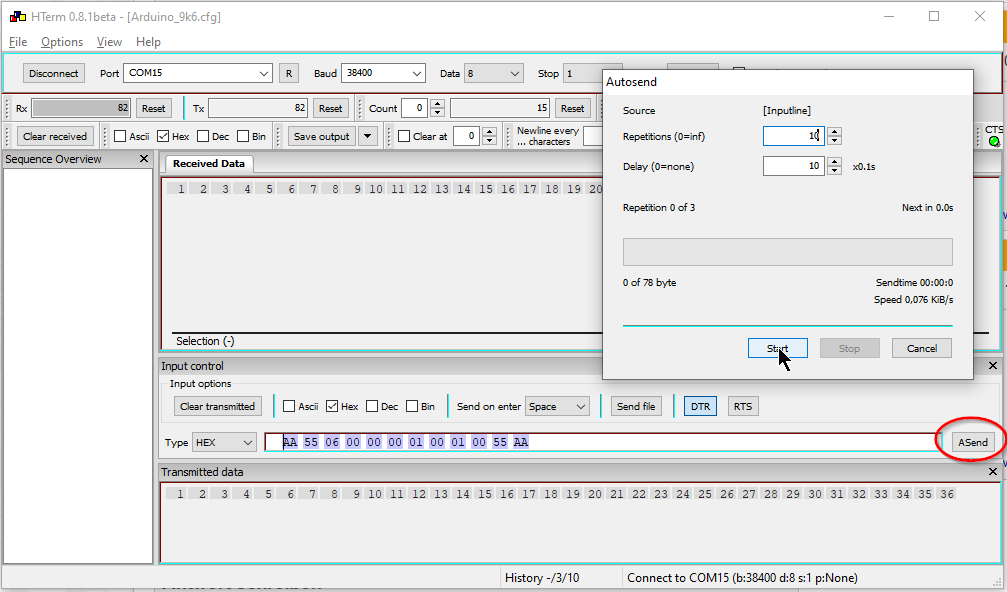Close the Transmitted data panel
The image size is (1007, 592).
[x=993, y=471]
